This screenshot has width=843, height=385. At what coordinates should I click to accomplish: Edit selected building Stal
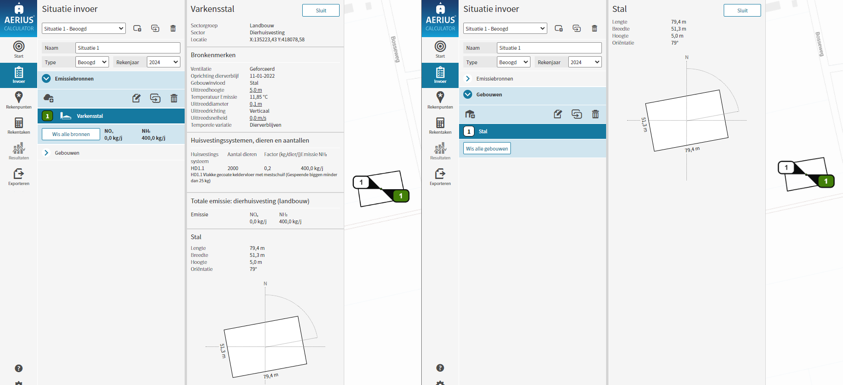(558, 114)
